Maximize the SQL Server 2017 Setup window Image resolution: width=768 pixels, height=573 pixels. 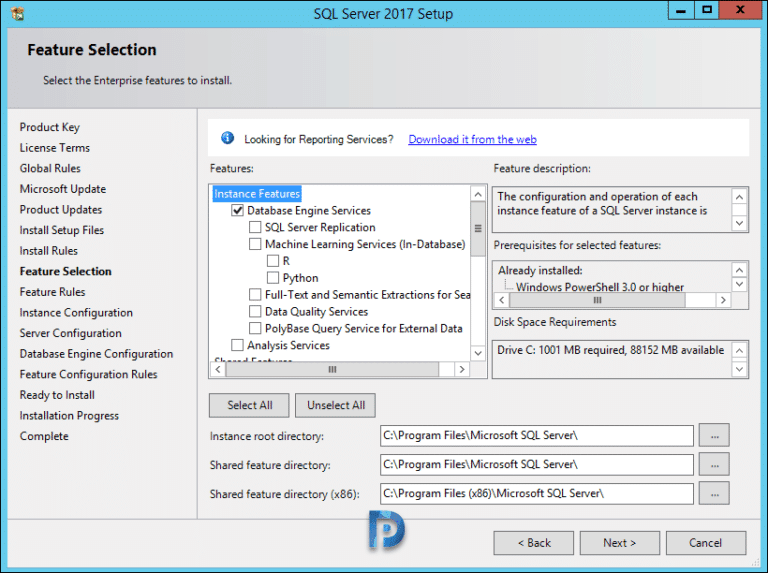707,10
